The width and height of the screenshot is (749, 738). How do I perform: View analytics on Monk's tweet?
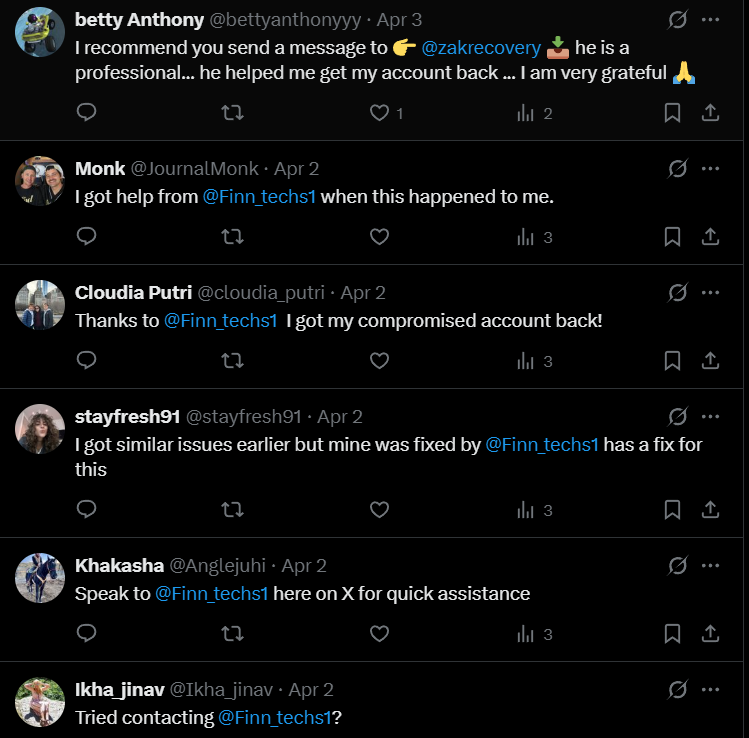pyautogui.click(x=525, y=237)
